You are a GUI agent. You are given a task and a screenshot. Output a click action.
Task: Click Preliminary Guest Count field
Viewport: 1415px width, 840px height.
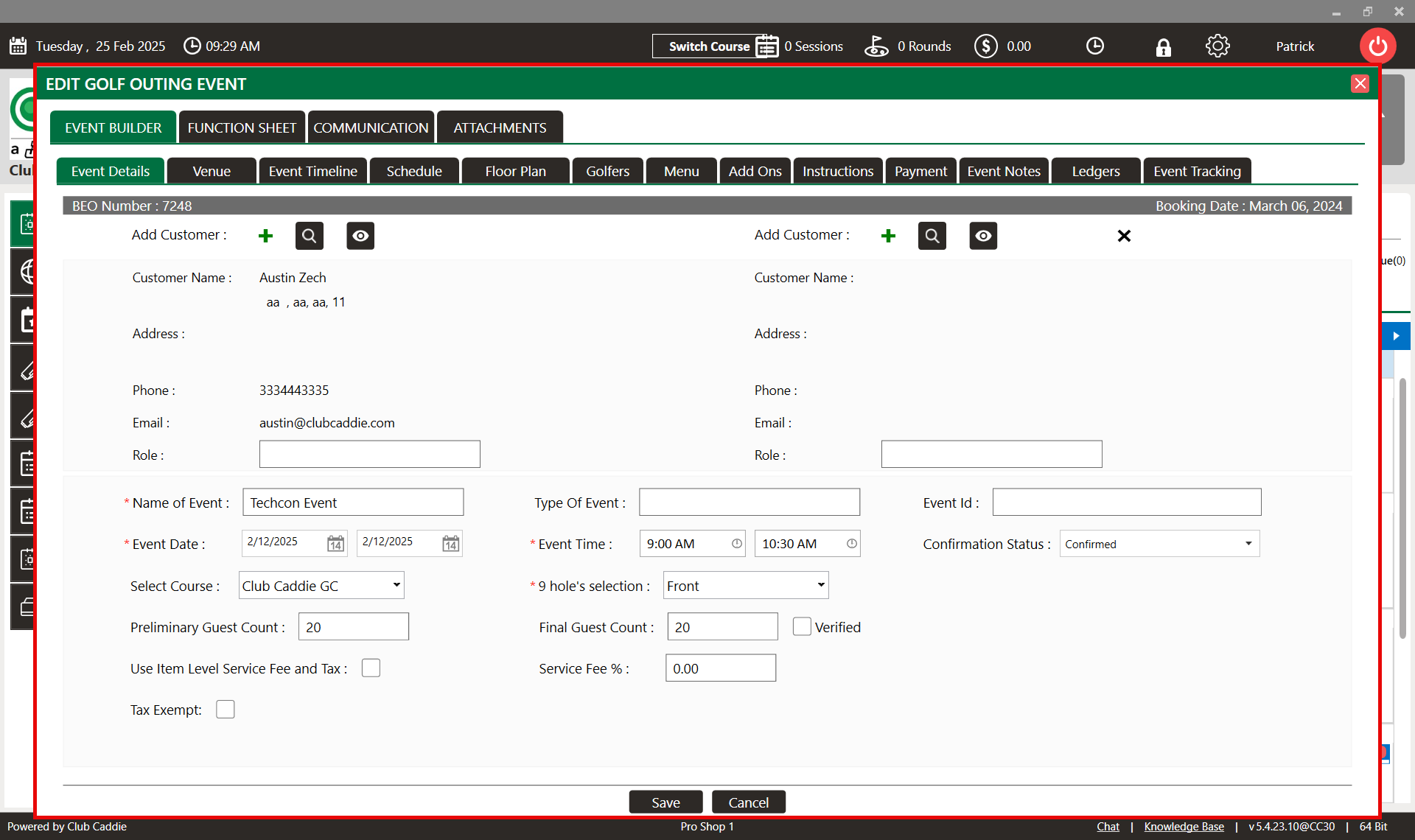point(354,627)
